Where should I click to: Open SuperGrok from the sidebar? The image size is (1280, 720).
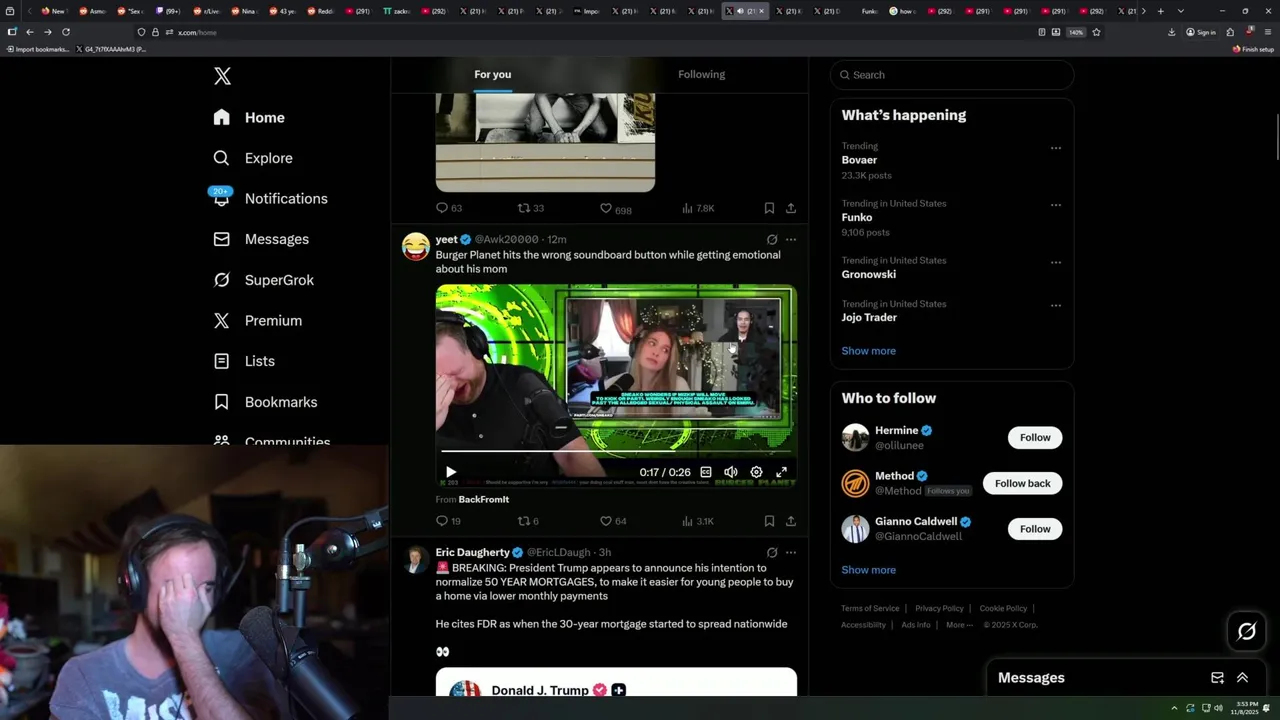[264, 280]
